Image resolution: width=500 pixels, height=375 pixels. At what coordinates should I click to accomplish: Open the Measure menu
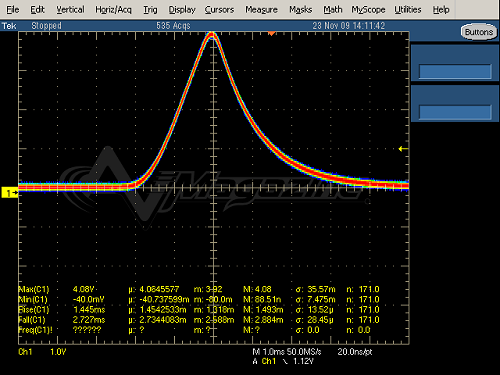tap(261, 10)
